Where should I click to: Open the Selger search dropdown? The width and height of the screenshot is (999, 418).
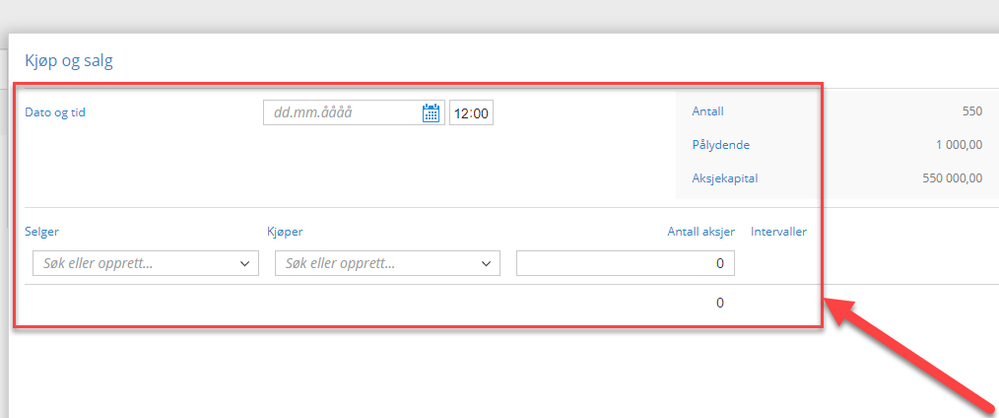point(145,263)
